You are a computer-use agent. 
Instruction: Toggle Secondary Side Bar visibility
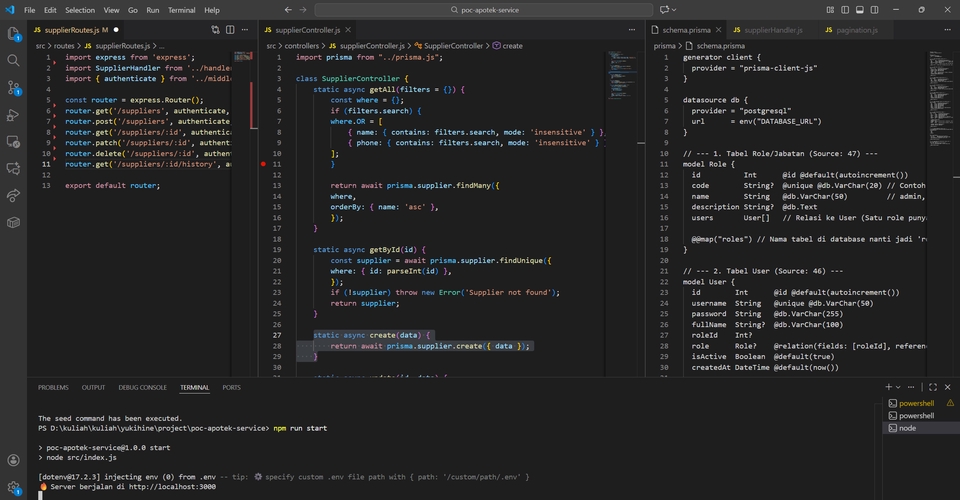[874, 10]
